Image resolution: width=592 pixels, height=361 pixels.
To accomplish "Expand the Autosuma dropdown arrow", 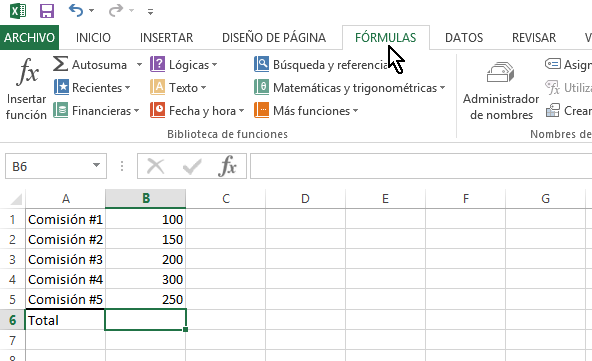I will click(x=139, y=65).
